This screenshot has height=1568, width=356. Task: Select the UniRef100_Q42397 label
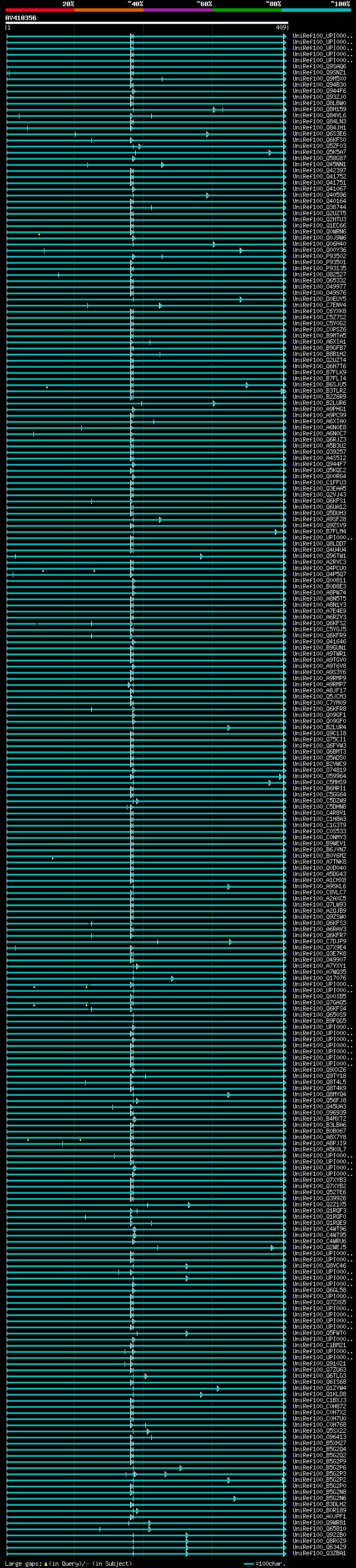(319, 171)
